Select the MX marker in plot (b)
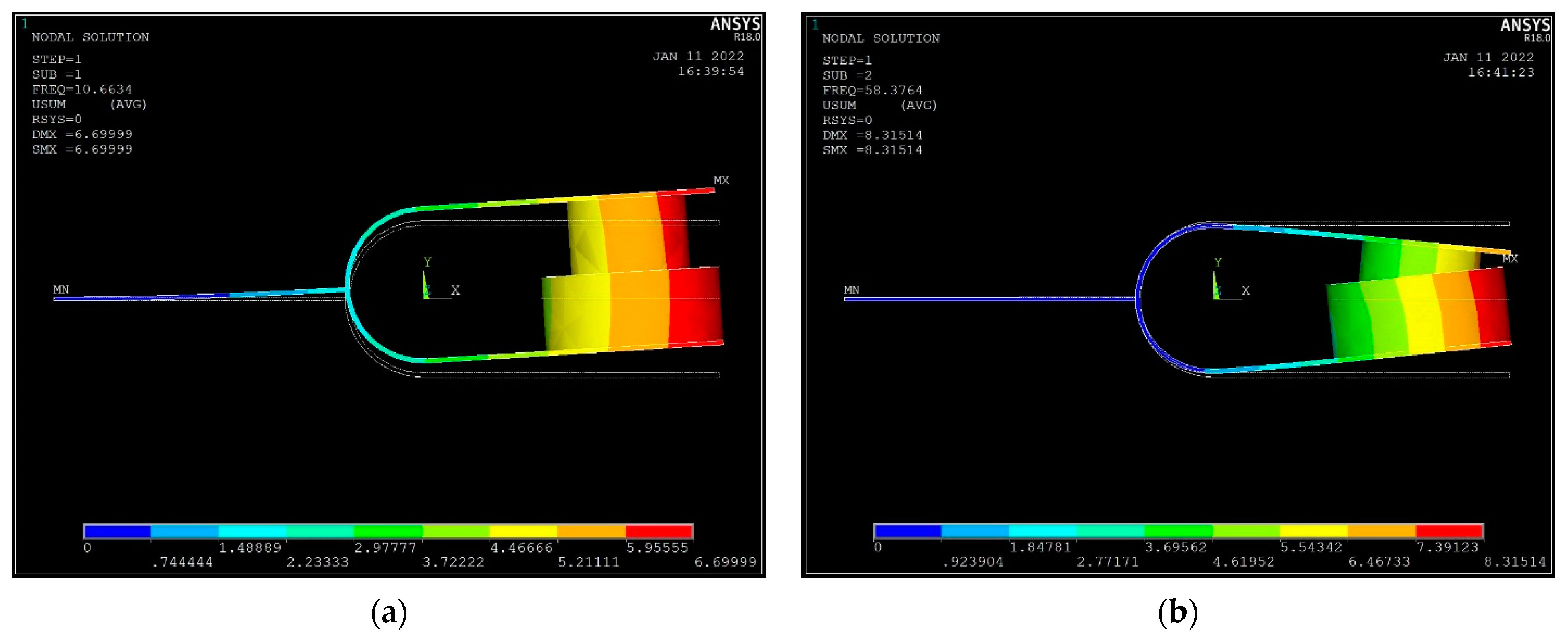Viewport: 1568px width, 640px height. click(x=1510, y=259)
